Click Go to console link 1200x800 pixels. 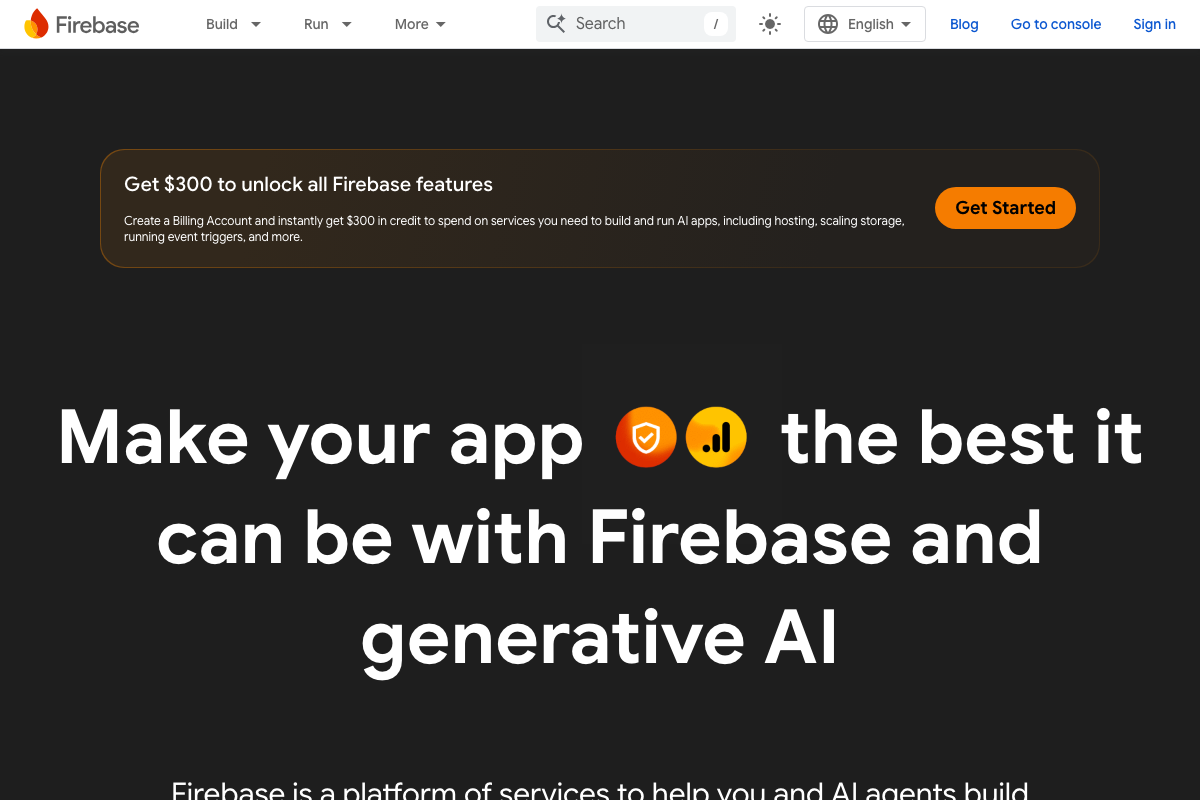[x=1056, y=24]
